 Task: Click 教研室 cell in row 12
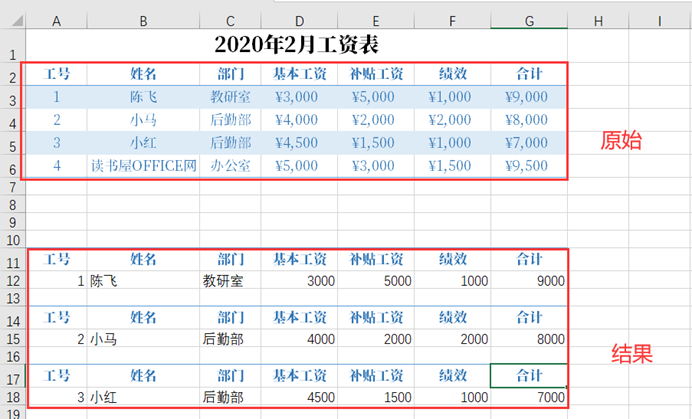pos(230,280)
